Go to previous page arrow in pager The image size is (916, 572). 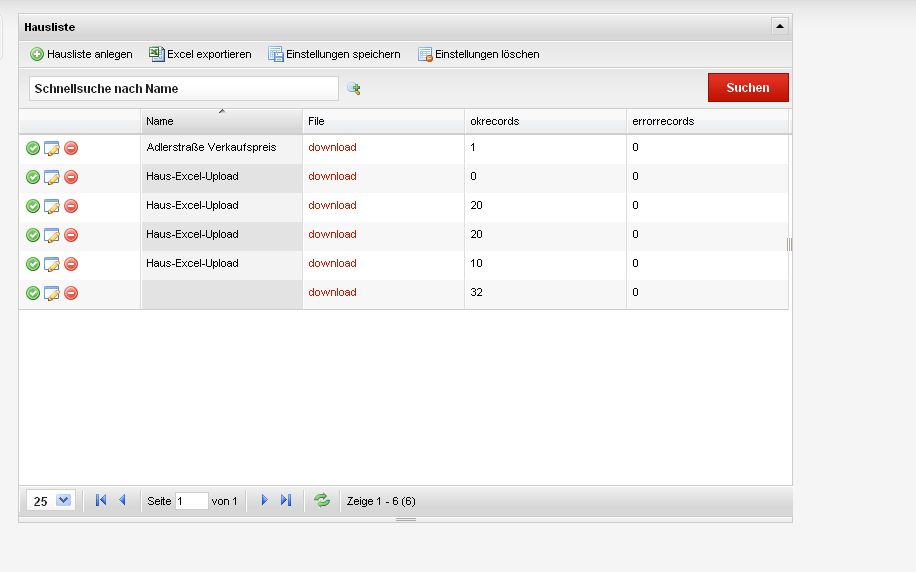122,500
